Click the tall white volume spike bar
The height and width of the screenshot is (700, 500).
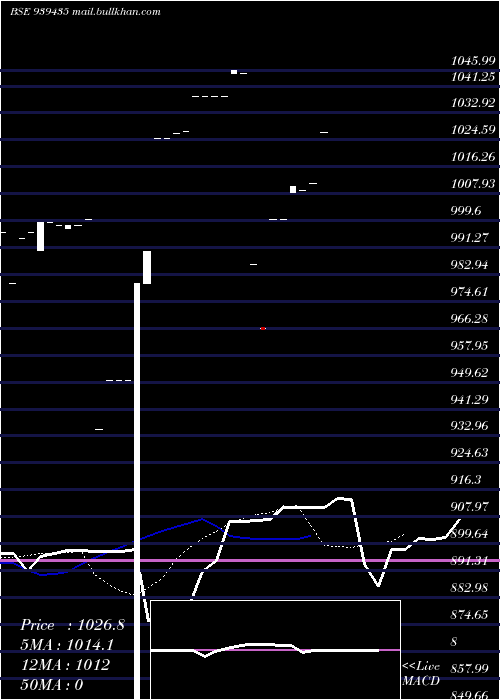137,491
